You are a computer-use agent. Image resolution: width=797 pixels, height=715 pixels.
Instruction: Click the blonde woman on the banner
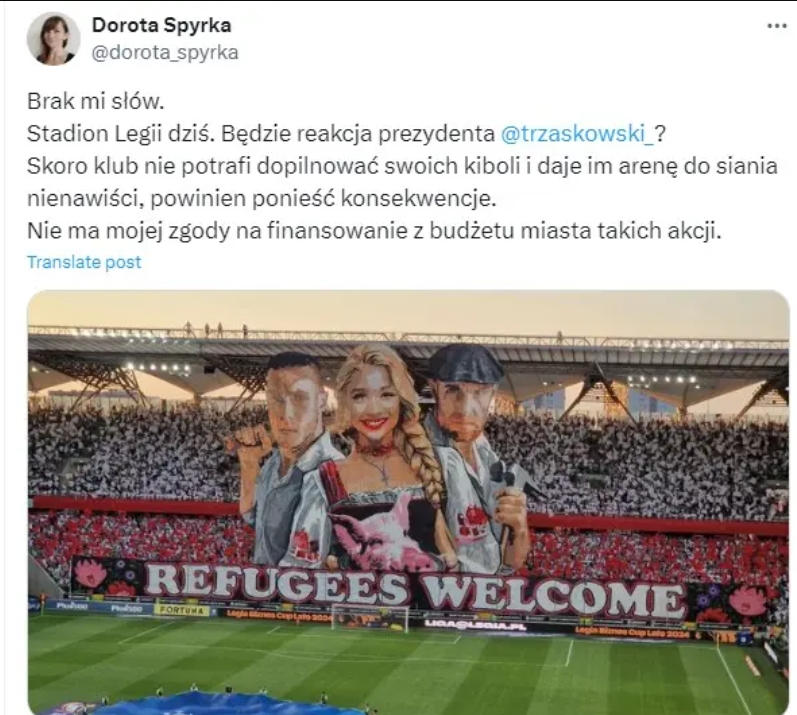pos(386,447)
